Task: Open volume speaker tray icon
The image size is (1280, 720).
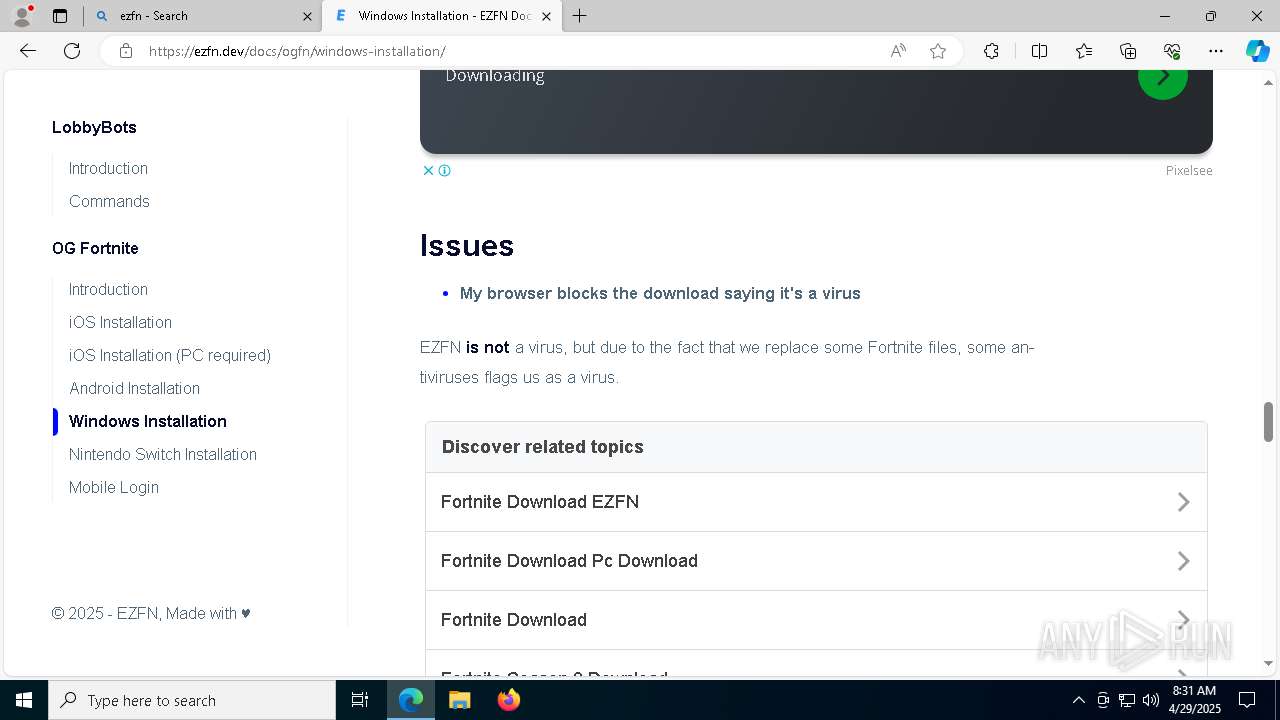Action: coord(1151,700)
